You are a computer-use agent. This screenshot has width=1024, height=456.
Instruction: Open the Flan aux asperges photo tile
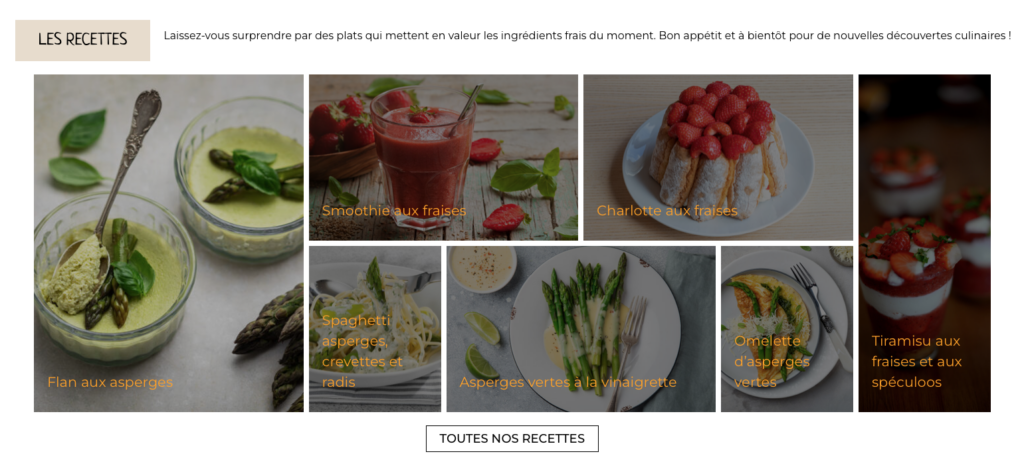pyautogui.click(x=168, y=243)
